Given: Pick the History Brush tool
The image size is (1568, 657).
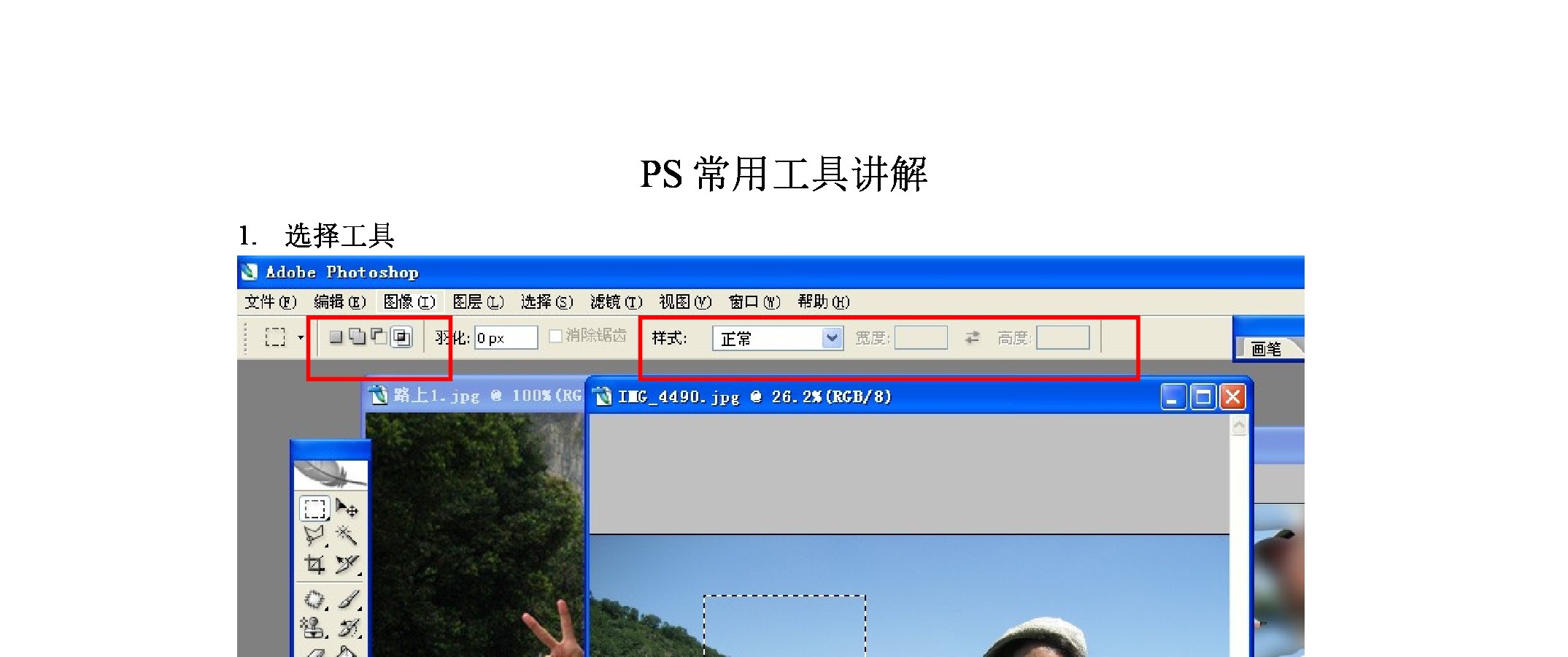Looking at the screenshot, I should (x=349, y=628).
